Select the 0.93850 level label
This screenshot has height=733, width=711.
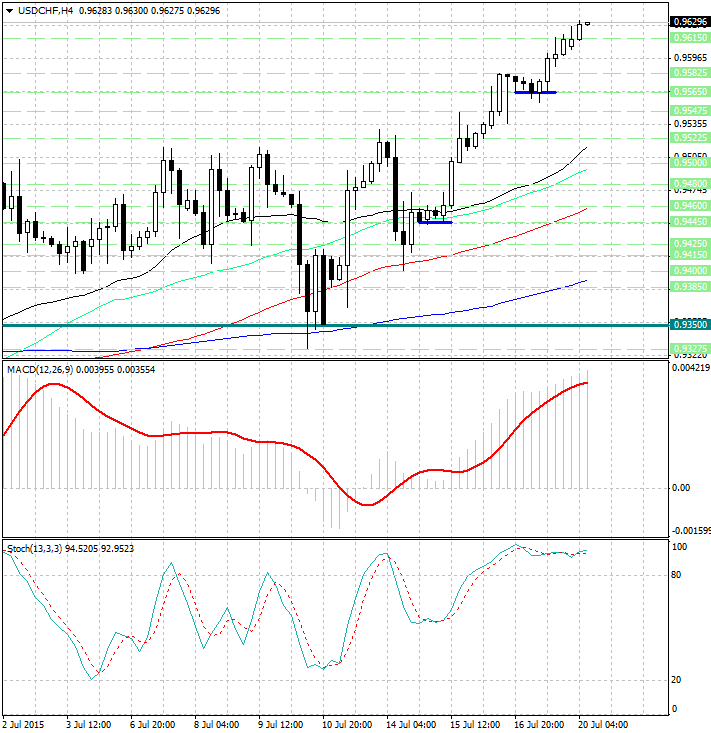(690, 287)
